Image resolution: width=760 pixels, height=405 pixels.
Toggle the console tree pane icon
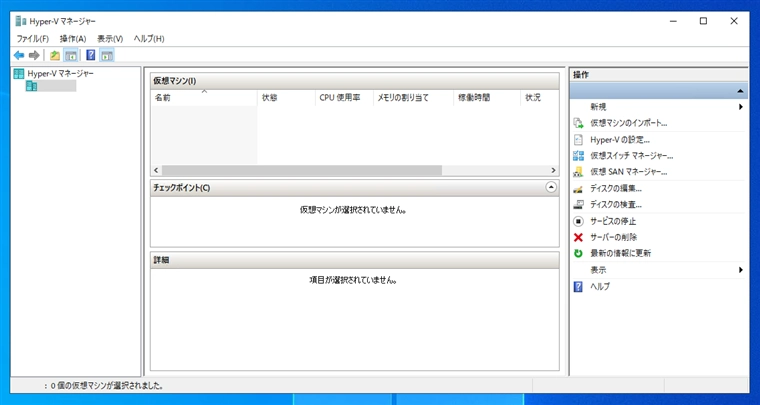70,55
